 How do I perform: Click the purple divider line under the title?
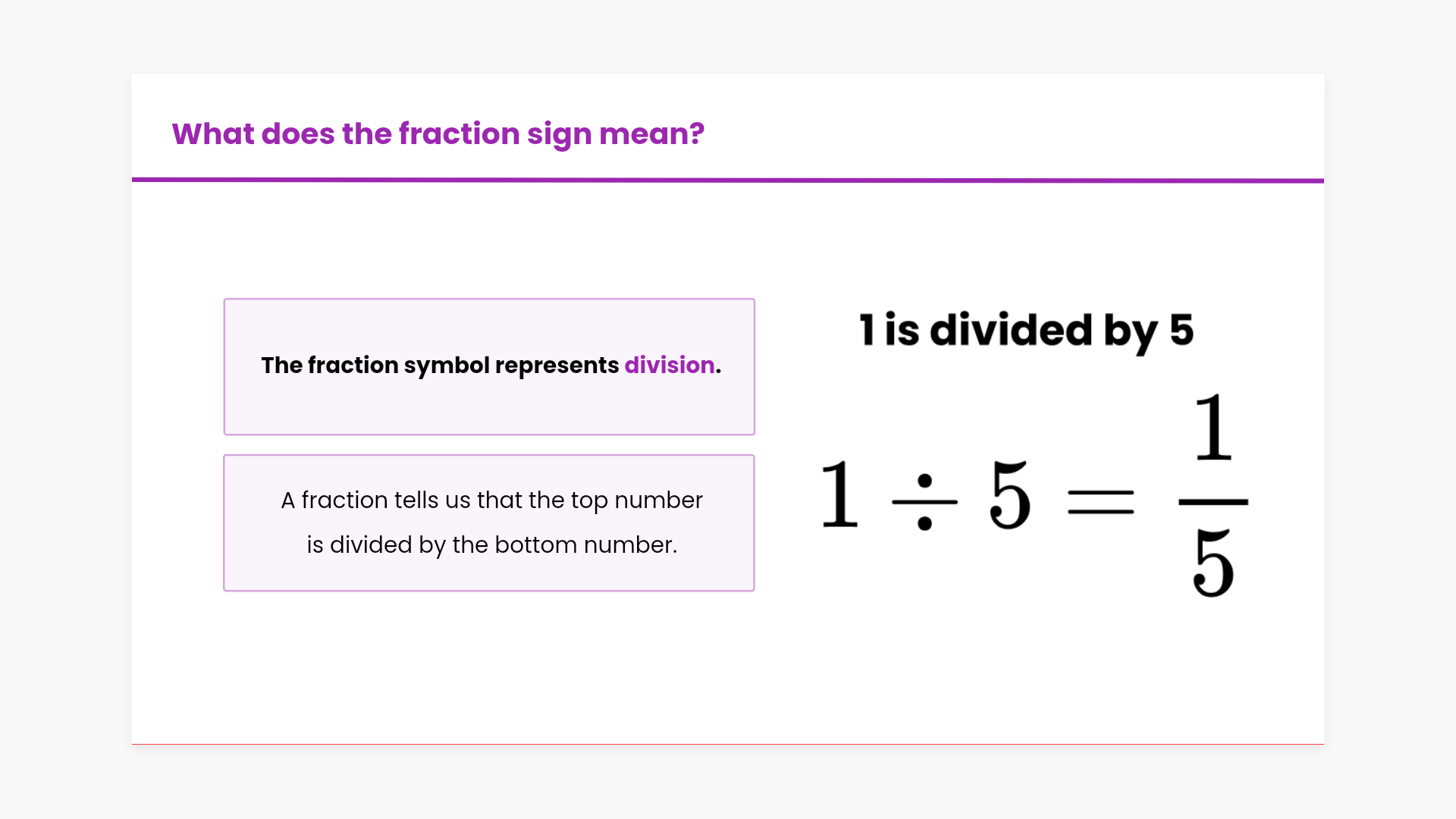pos(728,180)
